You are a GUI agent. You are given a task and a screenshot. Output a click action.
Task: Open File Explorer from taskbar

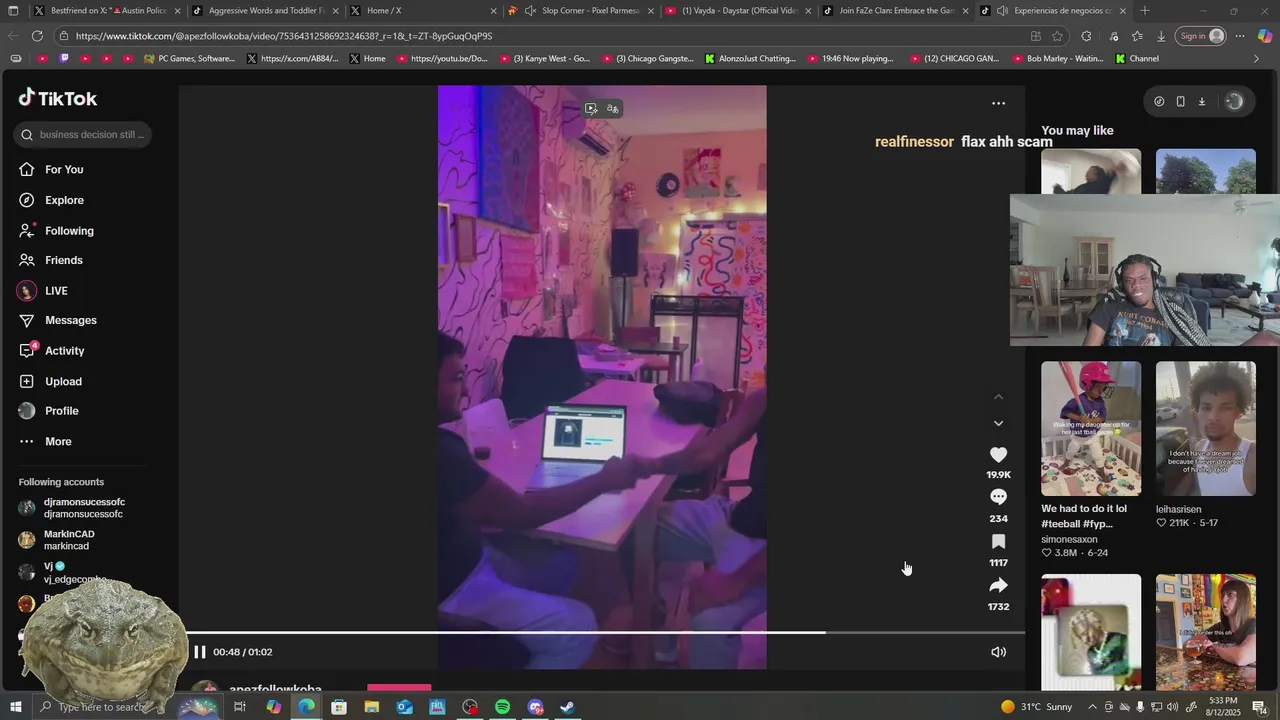coord(371,707)
